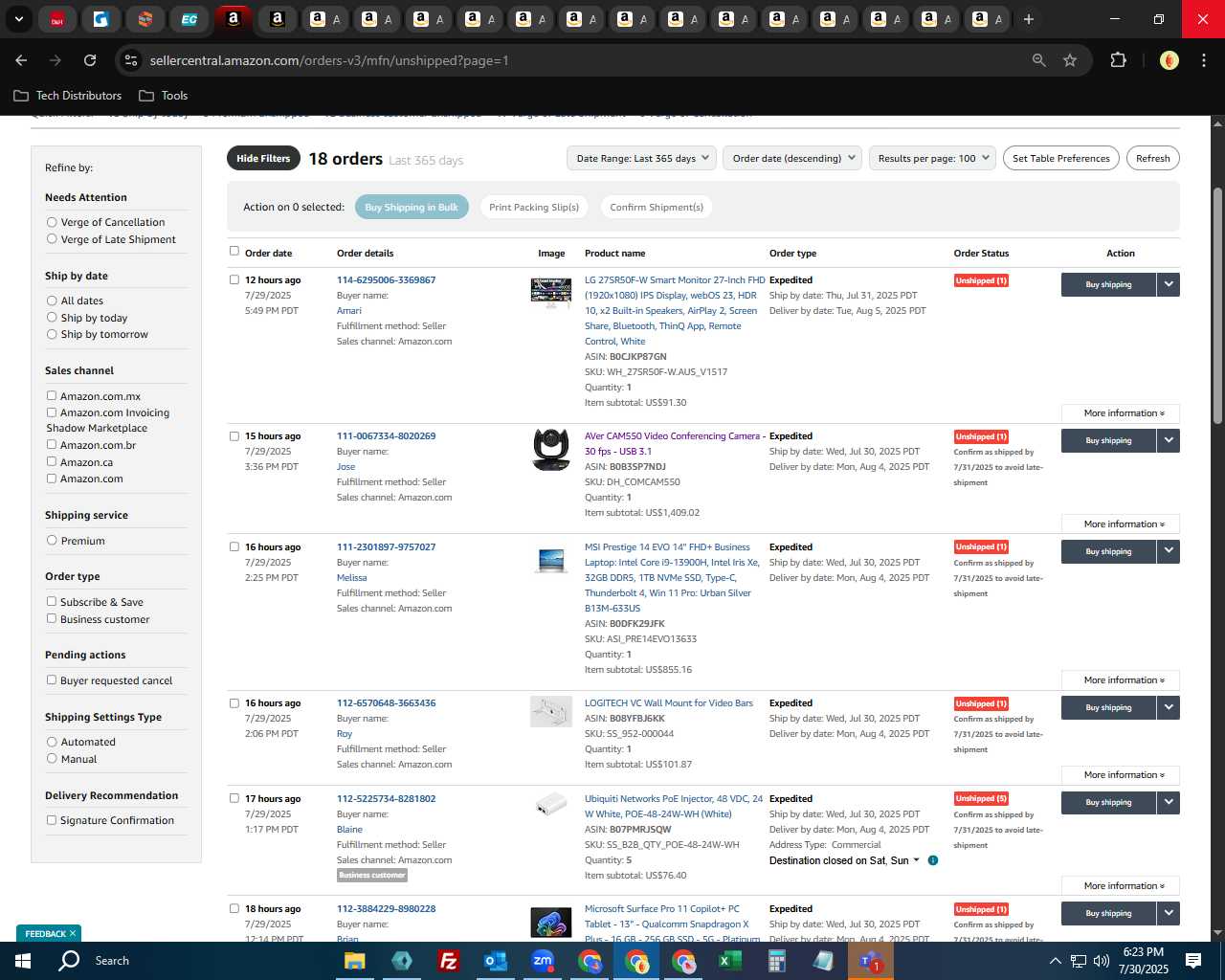
Task: Open Calculator from the taskbar
Action: click(777, 961)
